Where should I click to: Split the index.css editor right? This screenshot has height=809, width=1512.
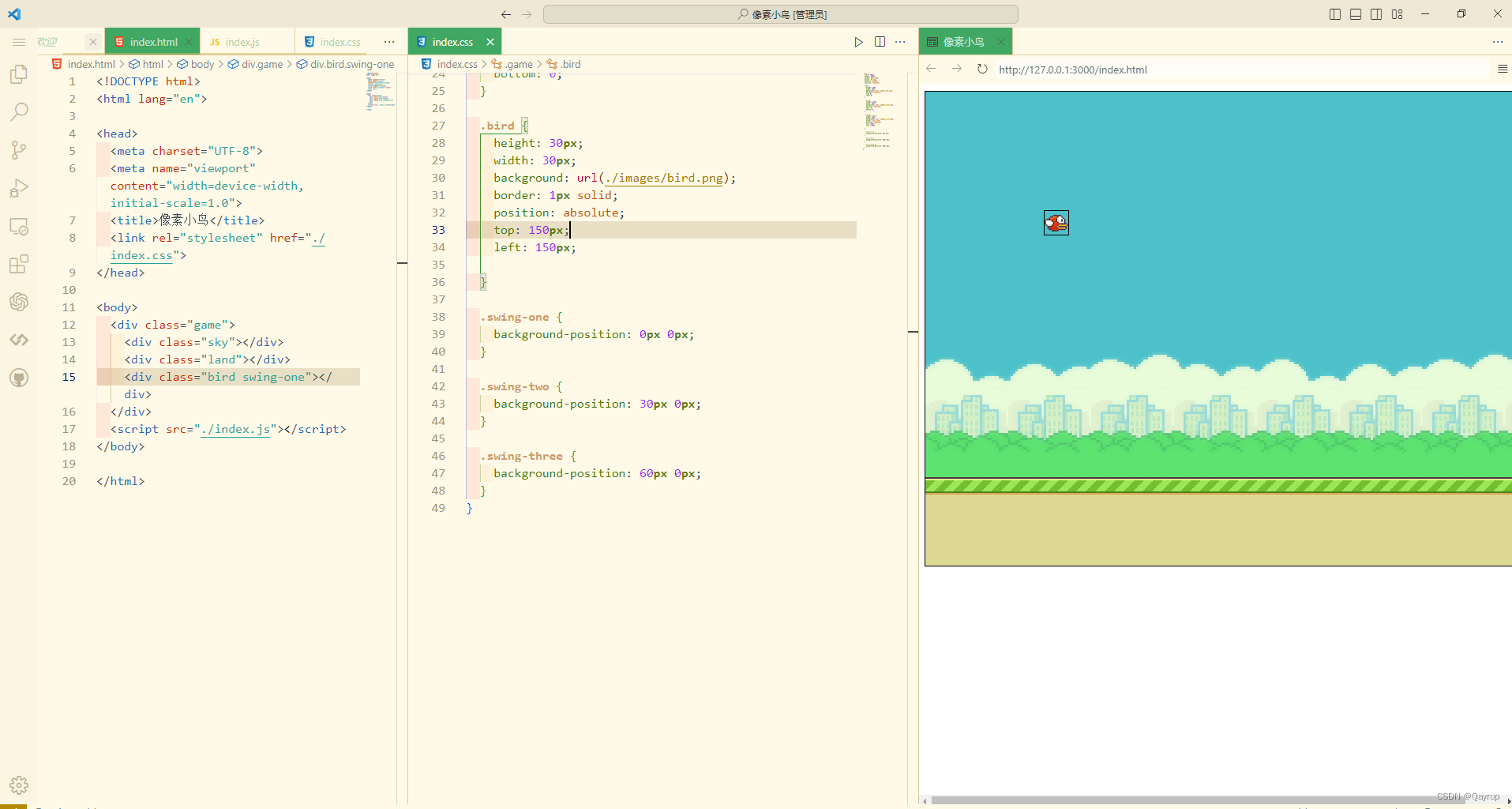coord(880,42)
